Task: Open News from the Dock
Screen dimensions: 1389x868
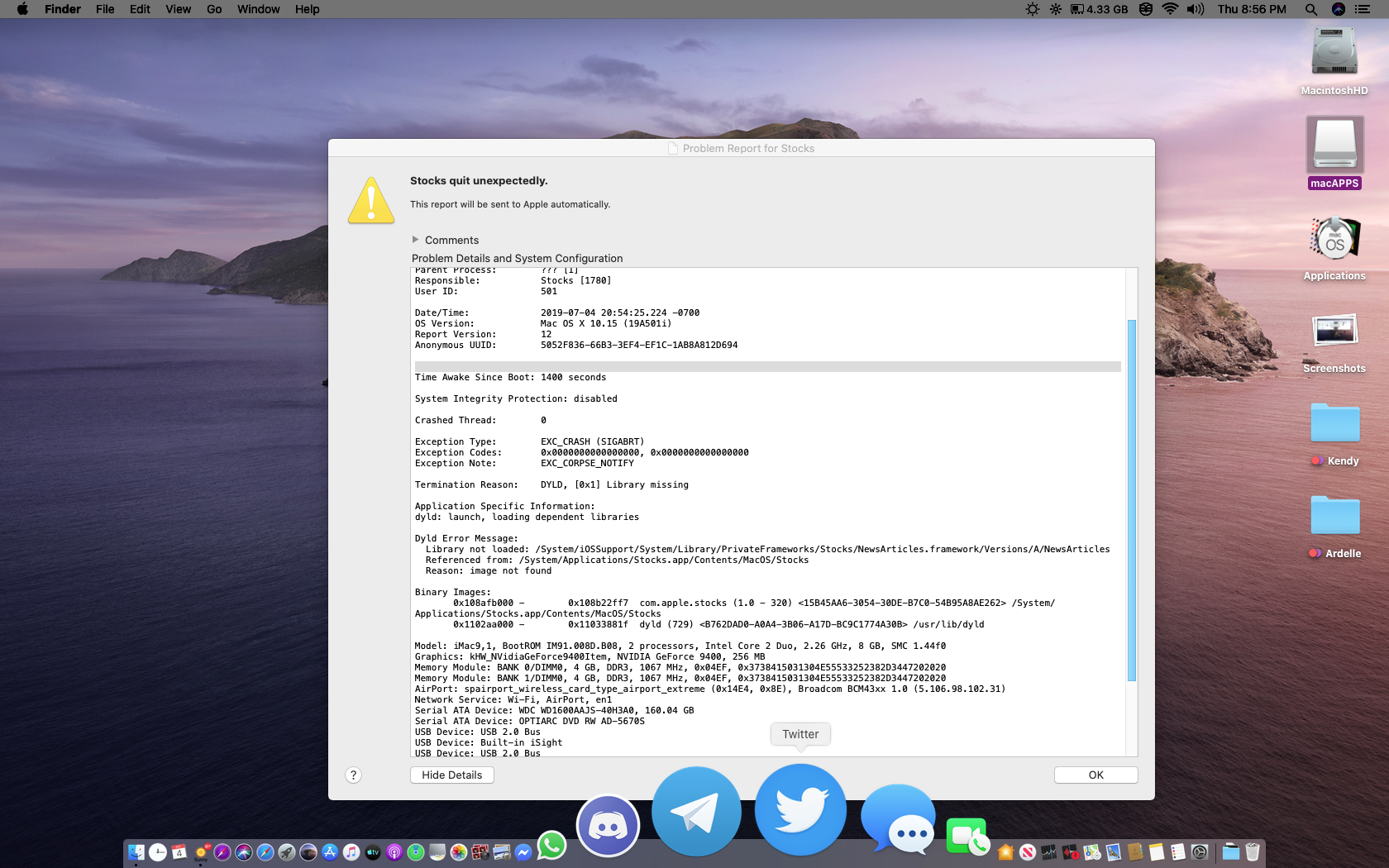Action: (x=1028, y=852)
